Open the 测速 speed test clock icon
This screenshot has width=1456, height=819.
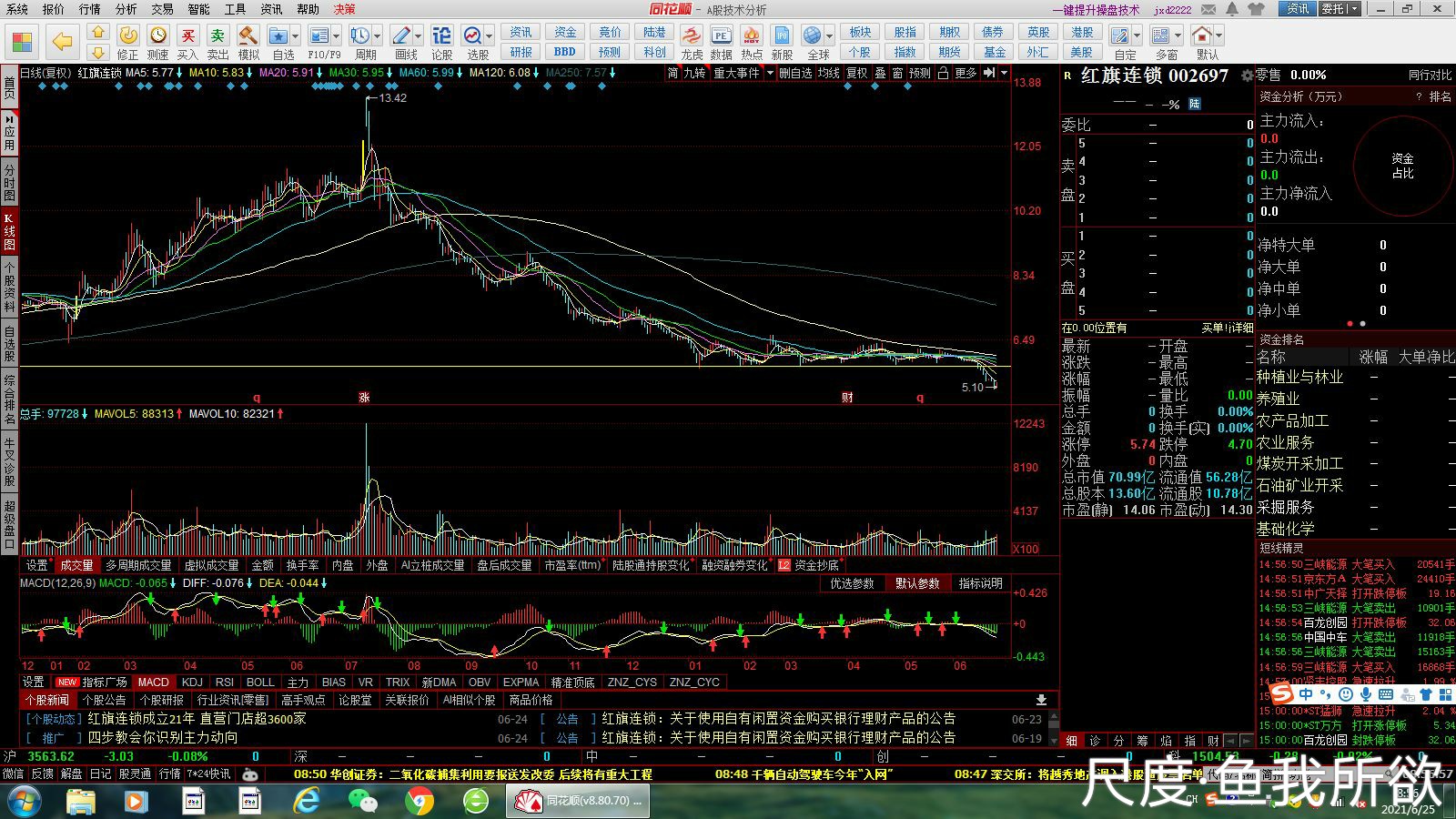point(158,42)
